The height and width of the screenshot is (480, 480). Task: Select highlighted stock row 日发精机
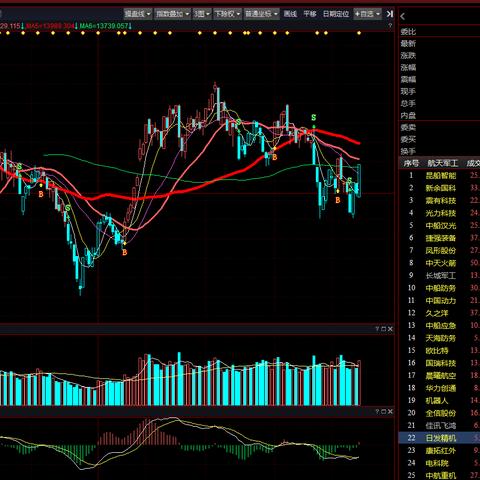439,438
